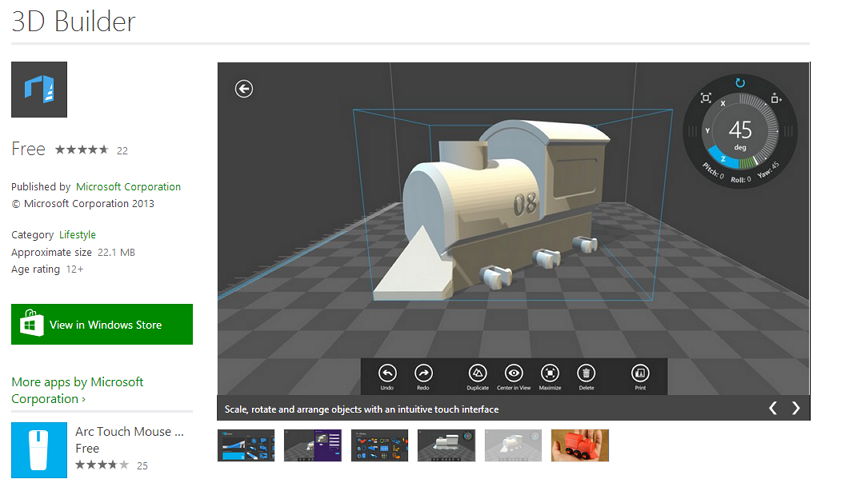Open the Lifestyle category link
Screen dimensions: 845x483
tap(78, 234)
